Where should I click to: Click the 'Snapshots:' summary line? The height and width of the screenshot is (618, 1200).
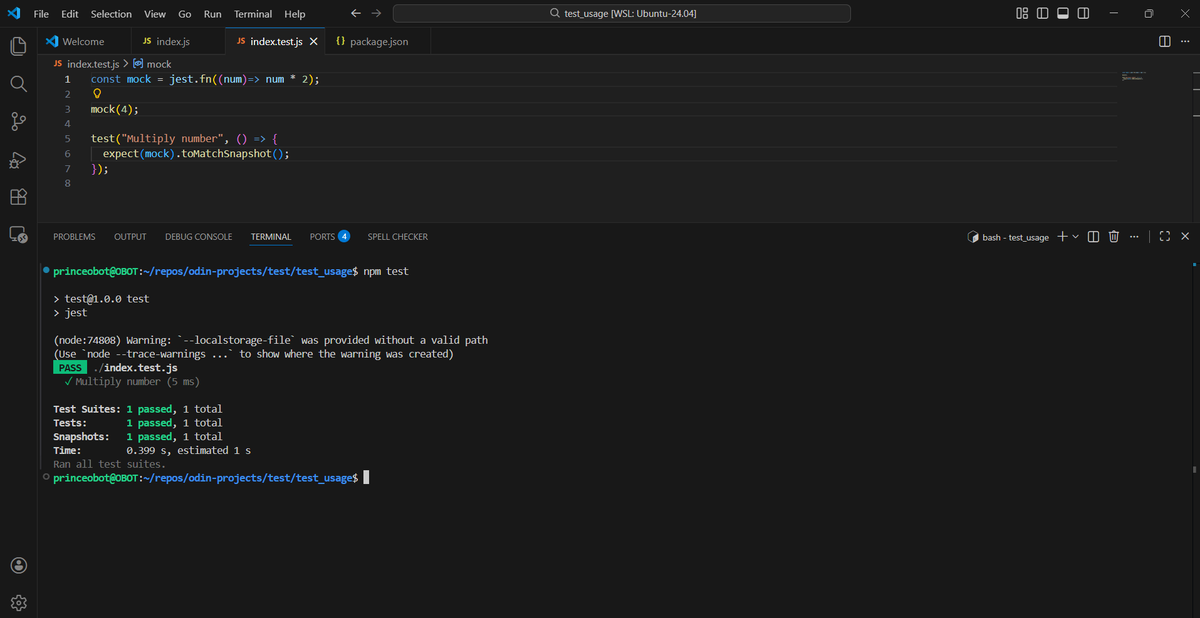pyautogui.click(x=138, y=437)
